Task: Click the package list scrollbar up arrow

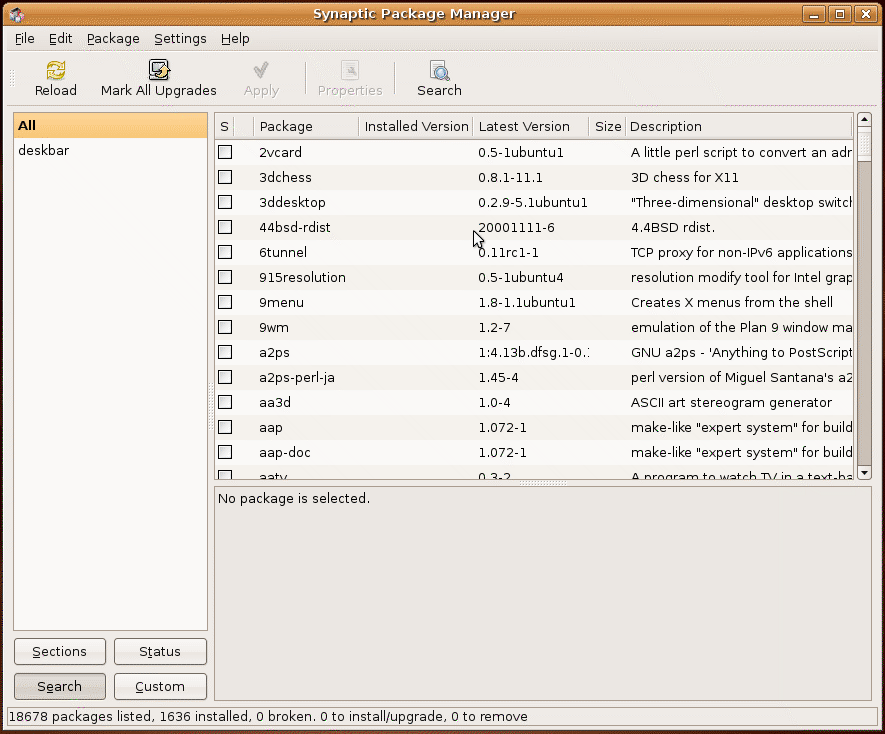Action: tap(864, 120)
